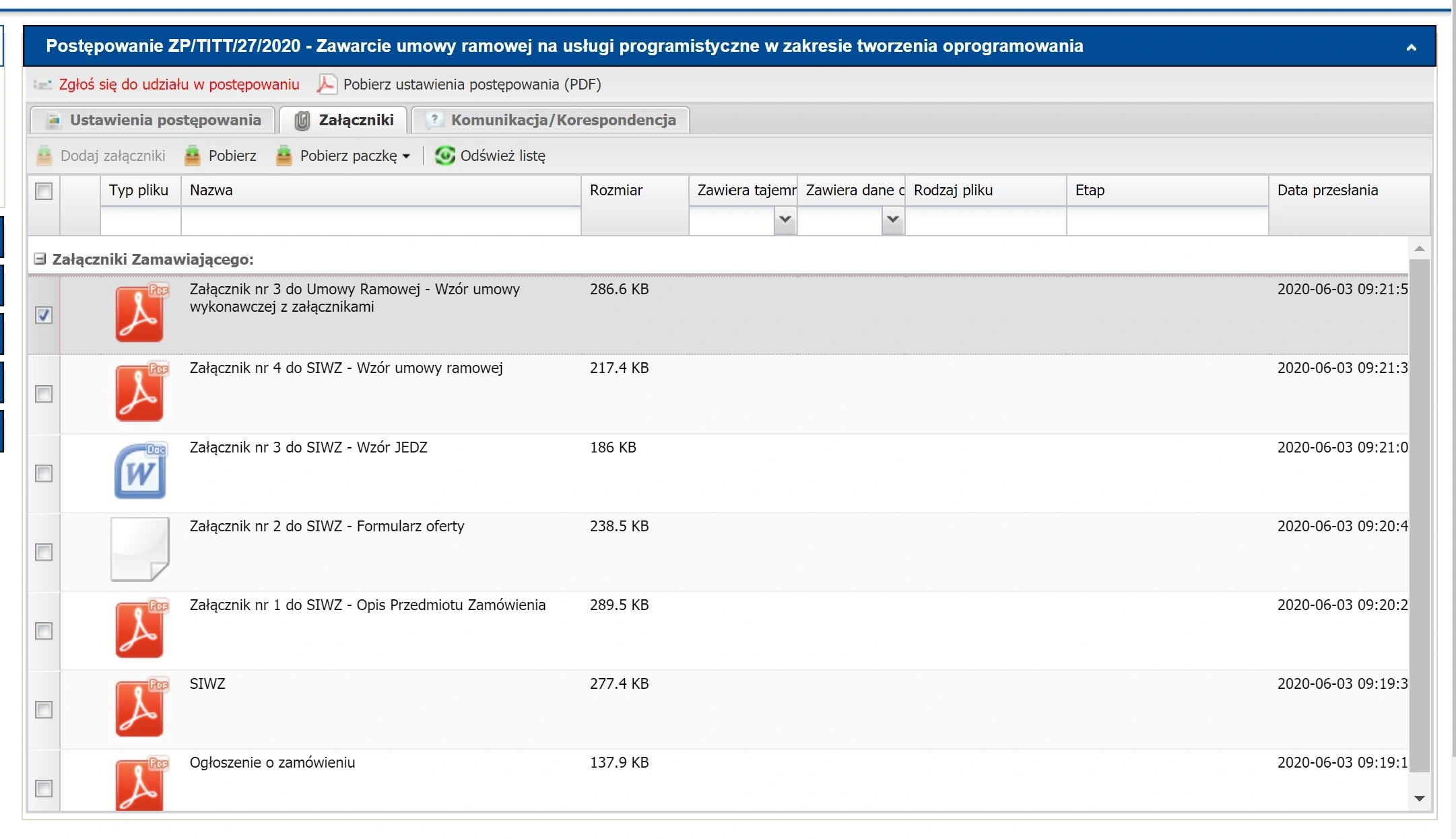Screen dimensions: 1456x839
Task: Click PDF icon for Wzór umowy ramowej
Action: point(140,392)
